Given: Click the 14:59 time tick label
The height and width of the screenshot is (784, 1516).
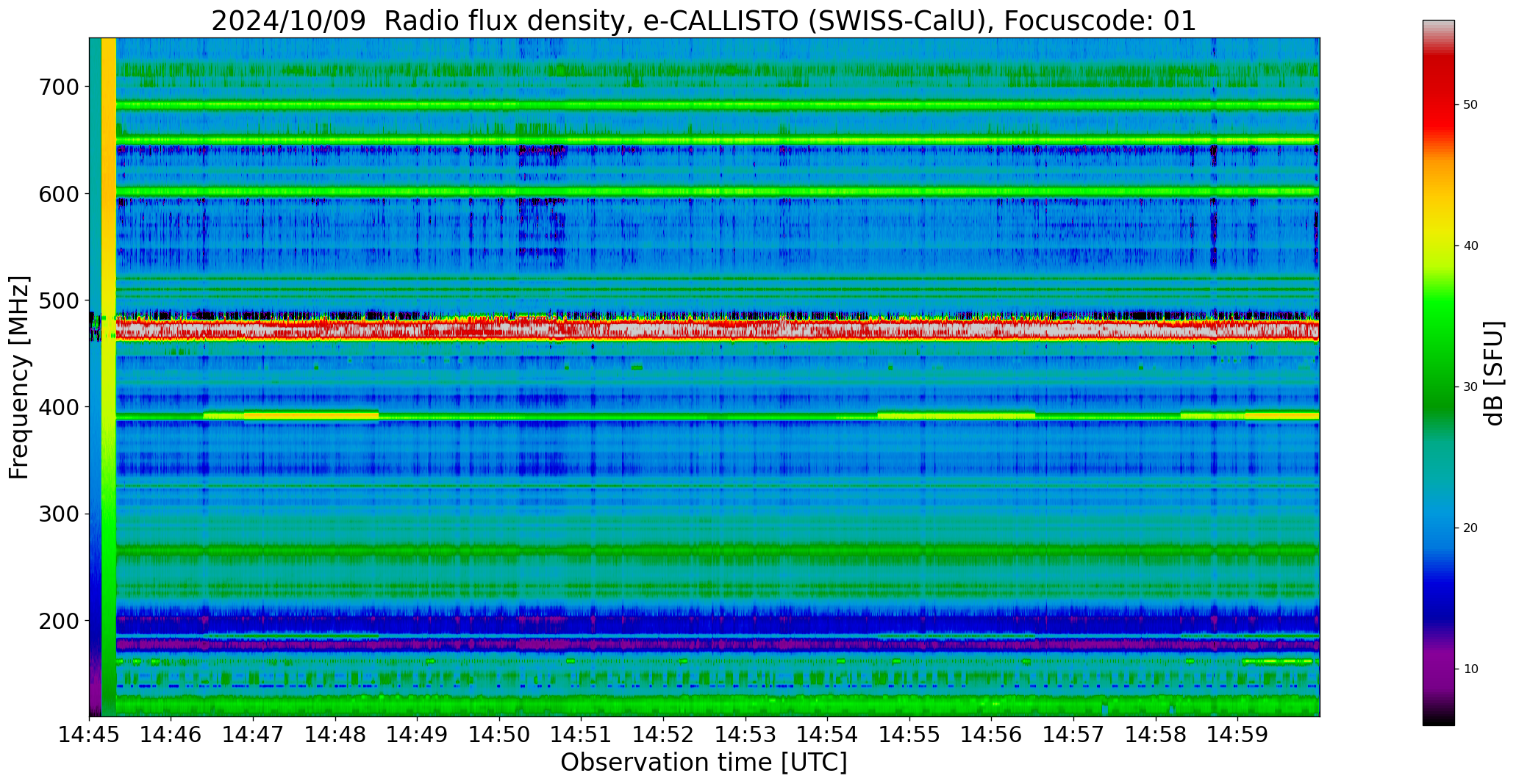Looking at the screenshot, I should pyautogui.click(x=1237, y=734).
